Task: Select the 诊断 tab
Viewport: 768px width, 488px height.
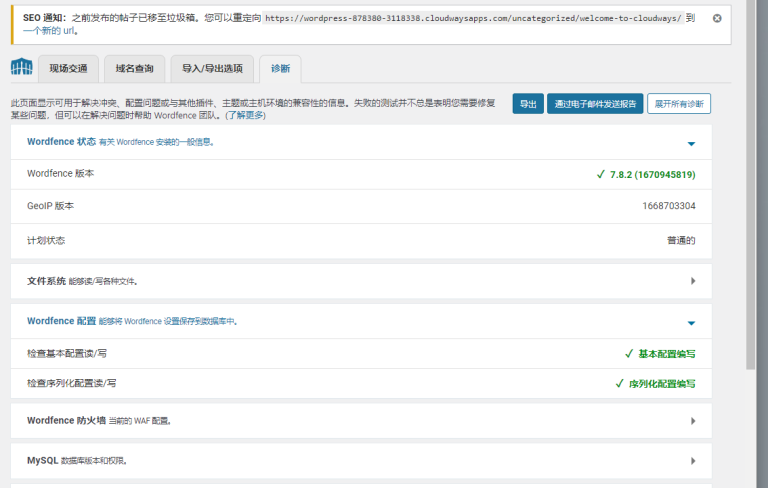Action: [x=280, y=69]
